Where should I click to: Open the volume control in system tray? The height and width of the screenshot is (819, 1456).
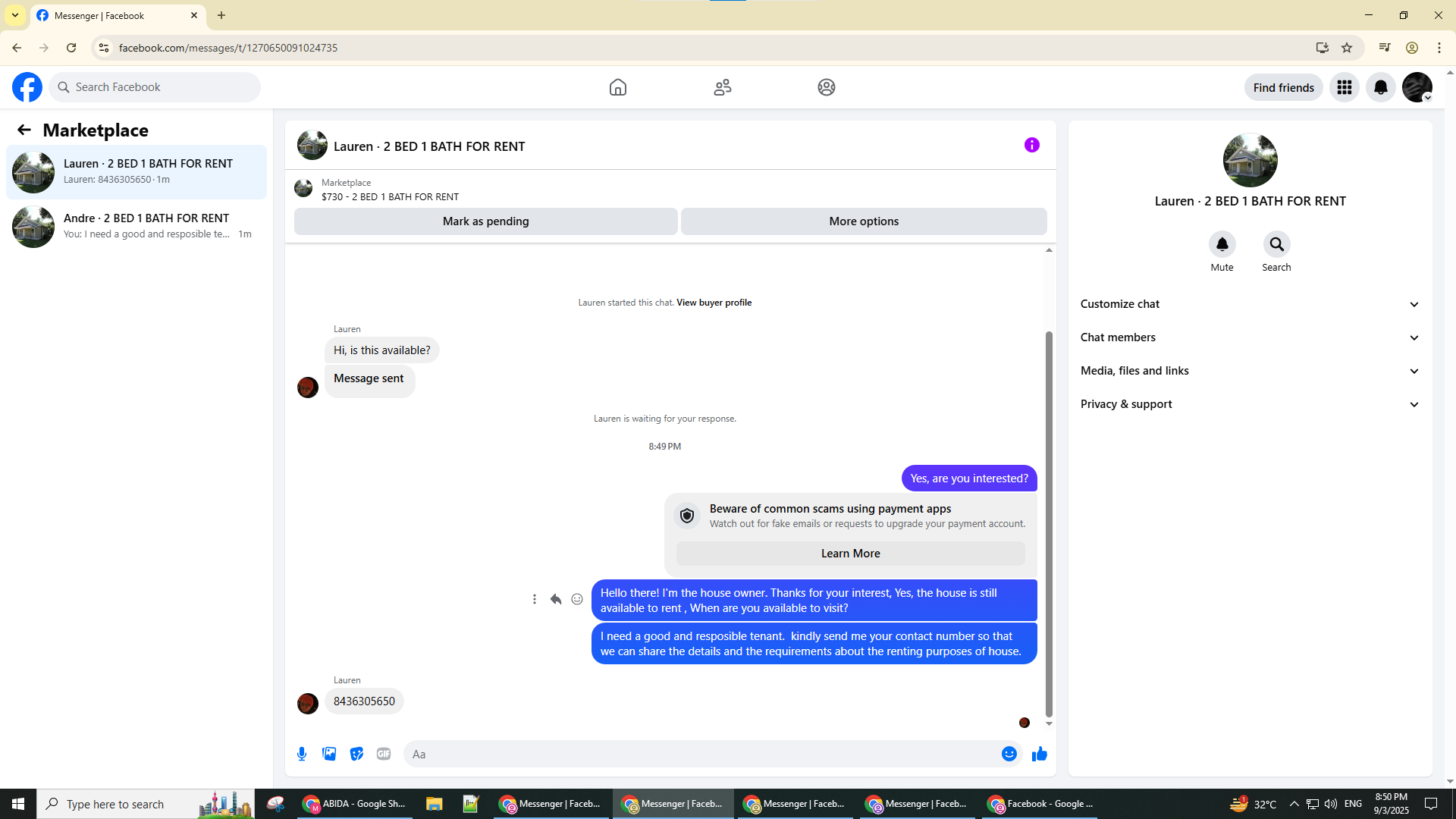tap(1331, 804)
